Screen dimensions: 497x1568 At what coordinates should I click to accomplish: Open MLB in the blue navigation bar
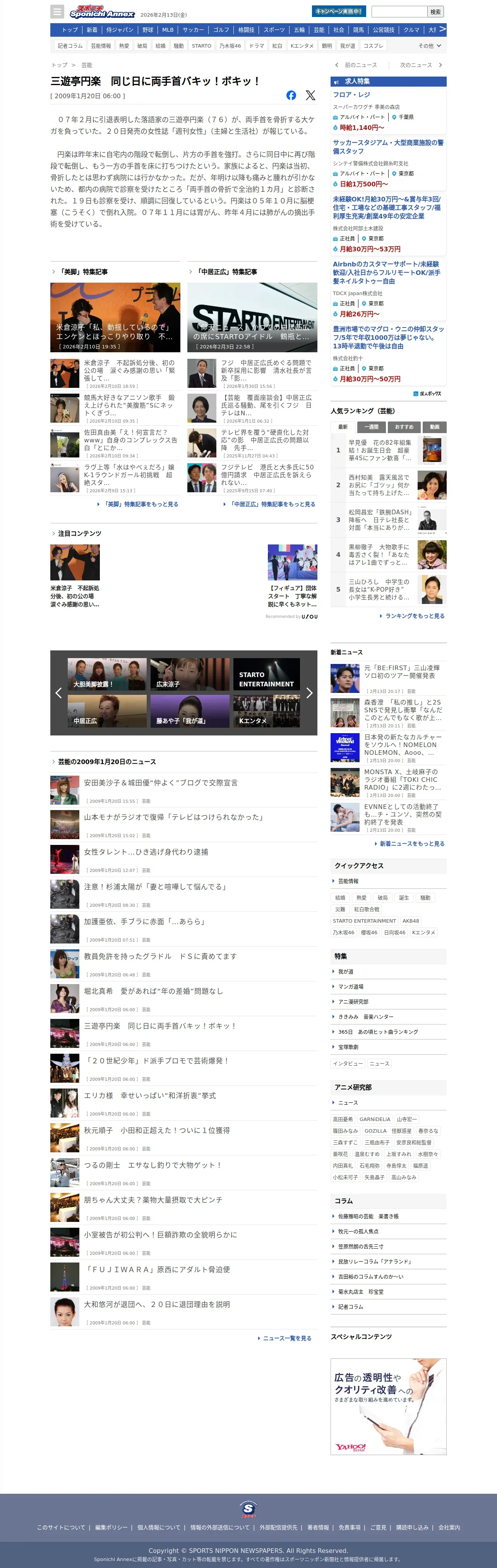[x=168, y=30]
